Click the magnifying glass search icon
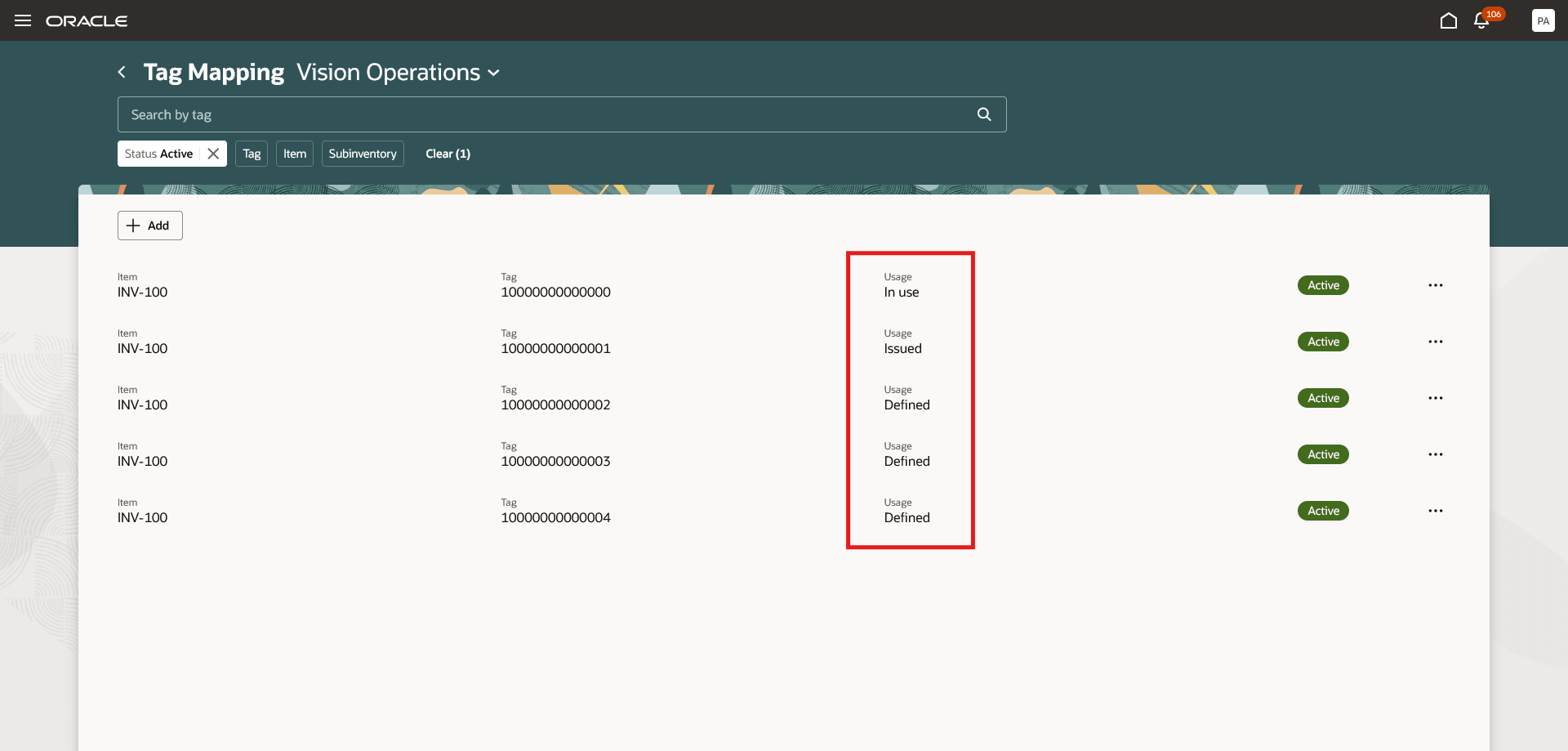 coord(983,114)
